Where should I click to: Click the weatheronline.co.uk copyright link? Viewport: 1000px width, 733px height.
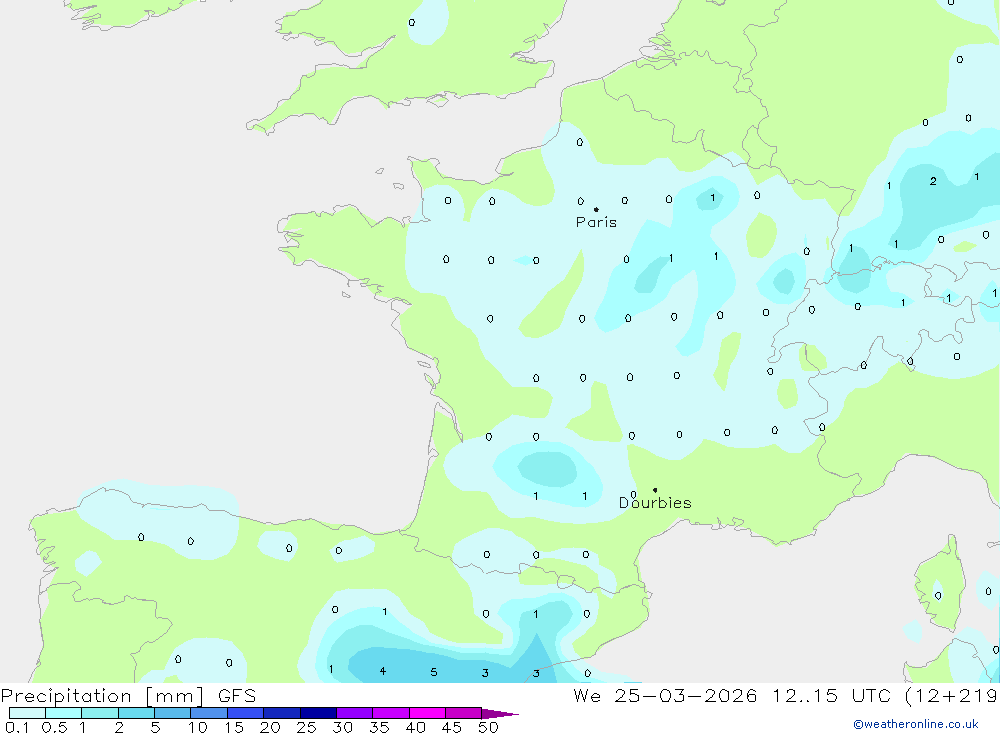coord(916,724)
